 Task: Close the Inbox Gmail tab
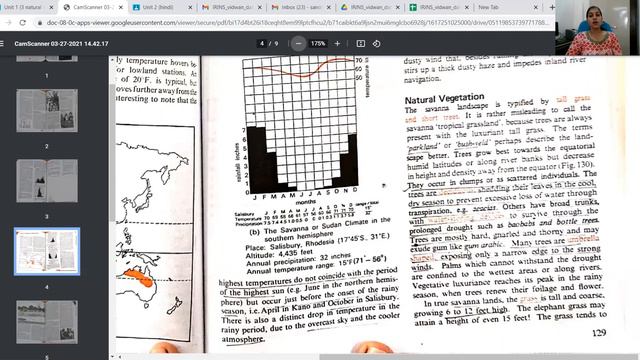click(x=329, y=7)
